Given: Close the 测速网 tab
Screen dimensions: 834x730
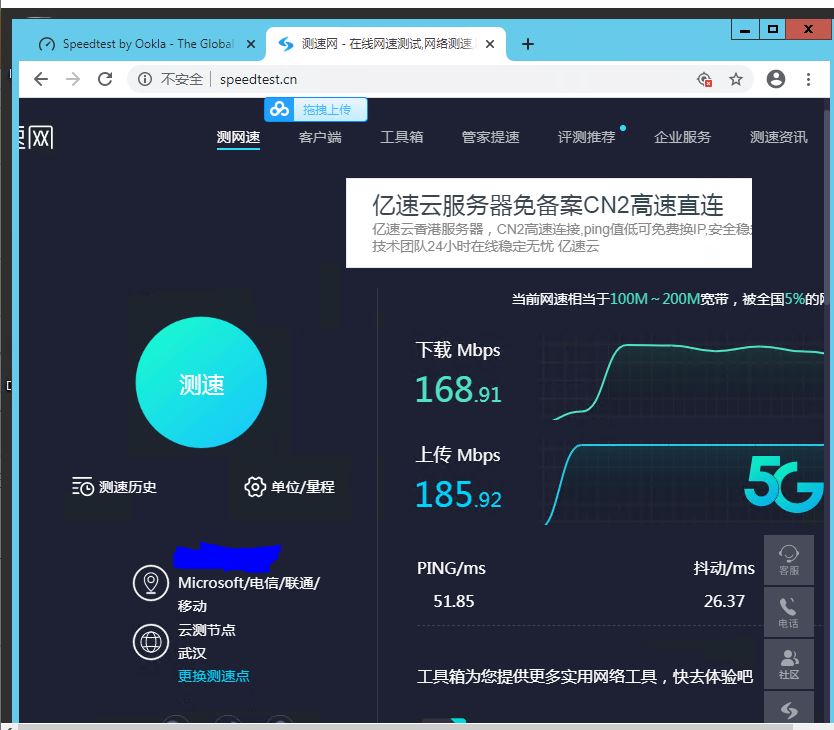Looking at the screenshot, I should 490,44.
